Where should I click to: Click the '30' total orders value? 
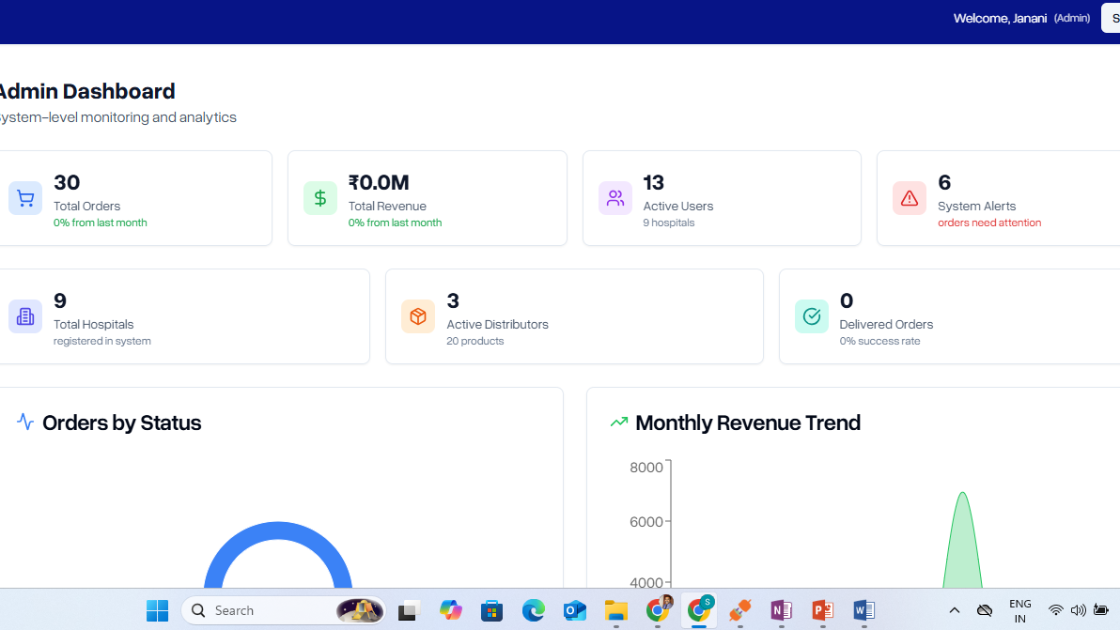(66, 183)
